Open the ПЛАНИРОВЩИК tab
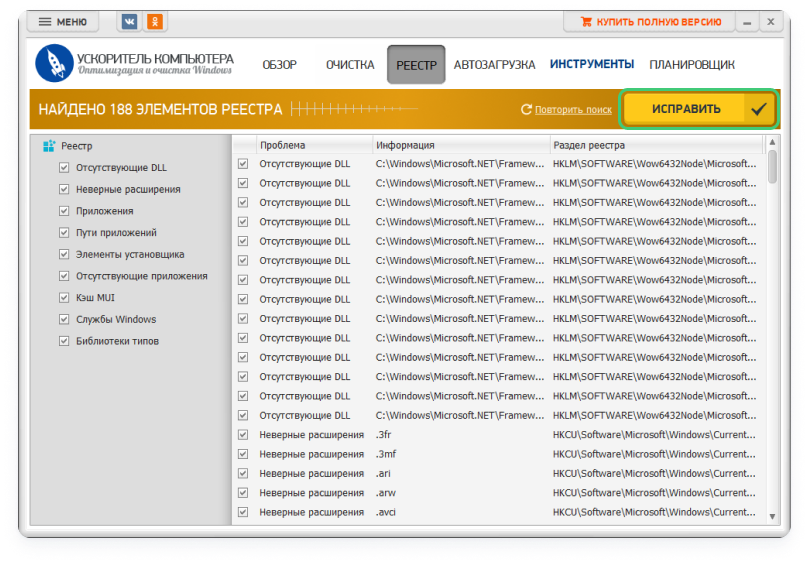 point(692,65)
